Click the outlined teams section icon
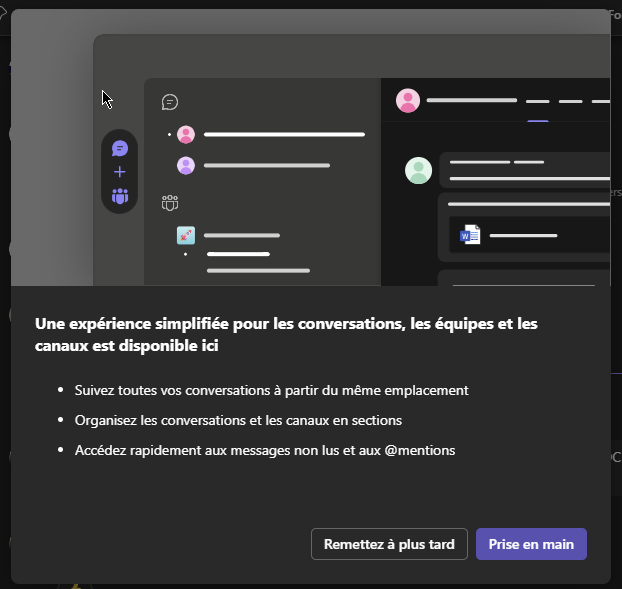Image resolution: width=622 pixels, height=589 pixels. (x=170, y=202)
